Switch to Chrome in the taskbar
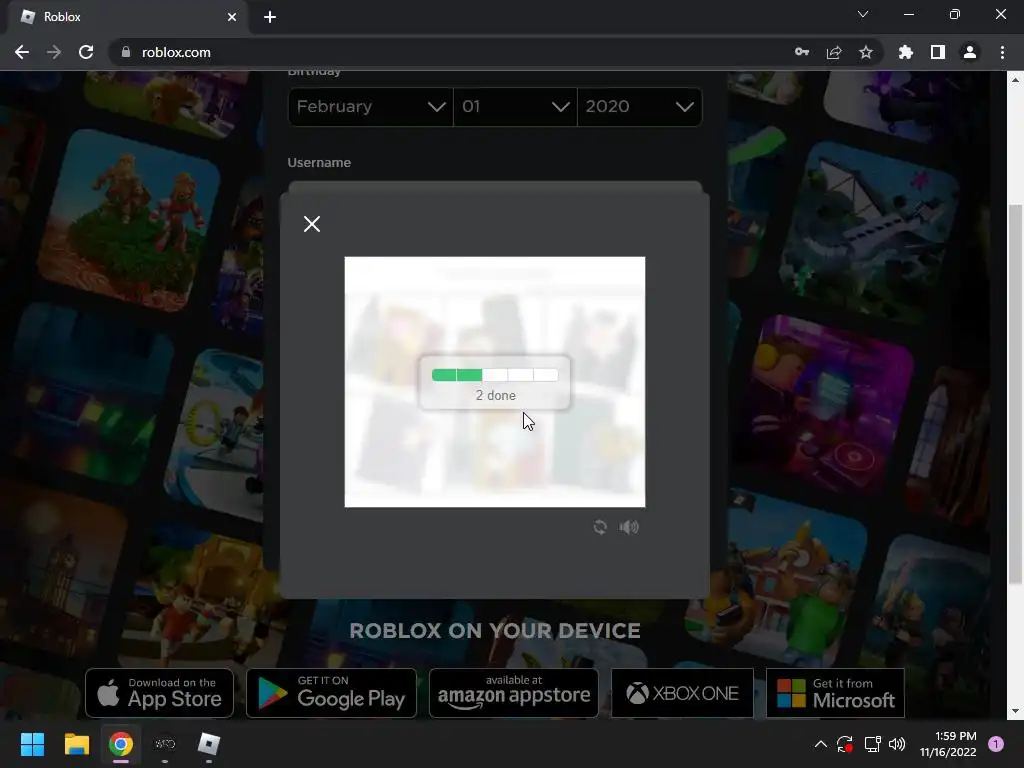 (x=121, y=744)
